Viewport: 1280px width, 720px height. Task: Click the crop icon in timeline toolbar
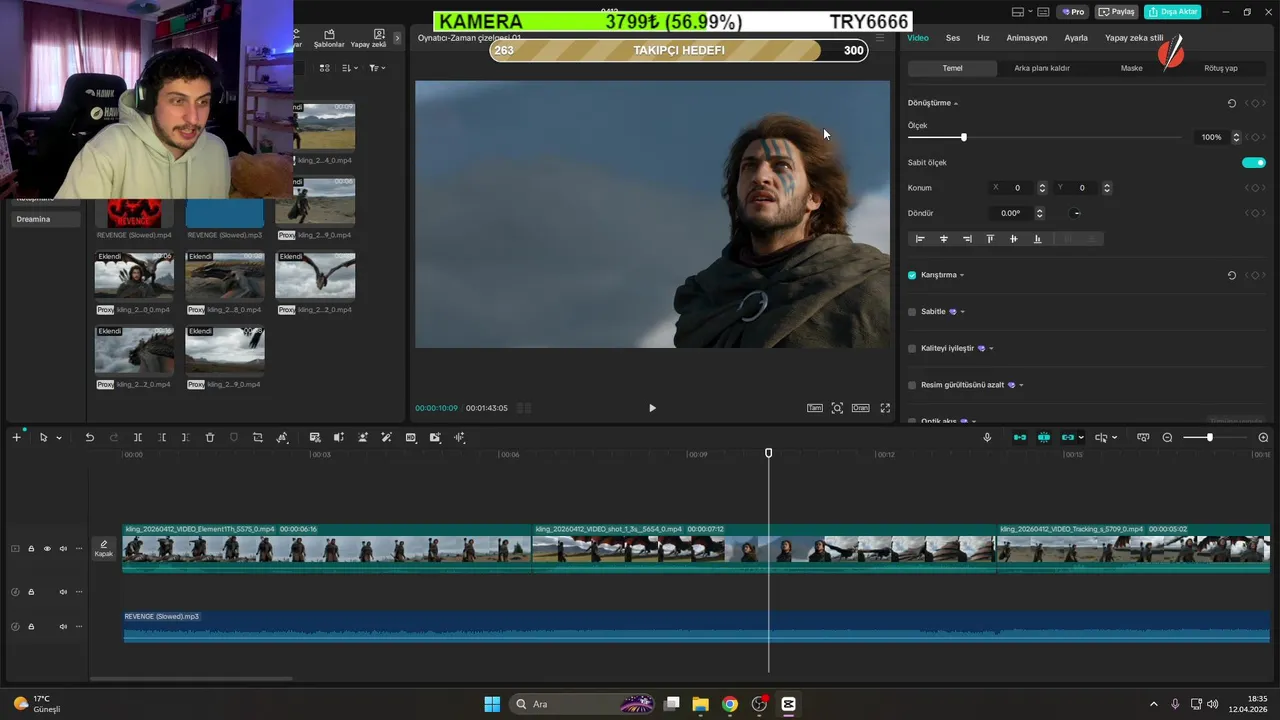(x=258, y=438)
